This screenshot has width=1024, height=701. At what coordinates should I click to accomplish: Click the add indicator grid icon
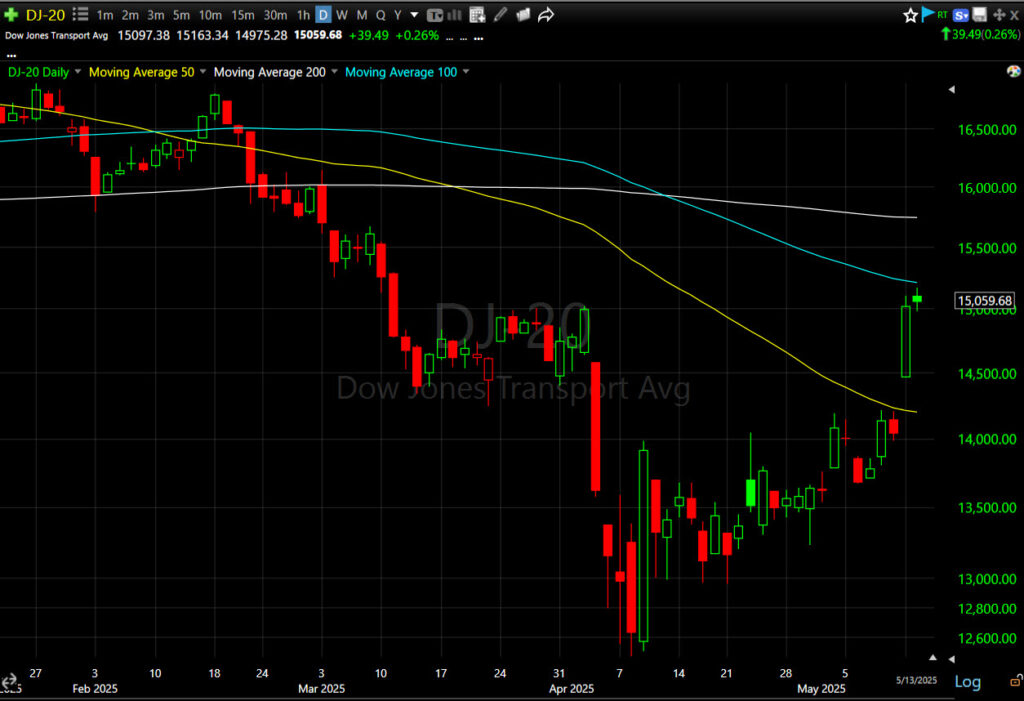click(x=477, y=14)
